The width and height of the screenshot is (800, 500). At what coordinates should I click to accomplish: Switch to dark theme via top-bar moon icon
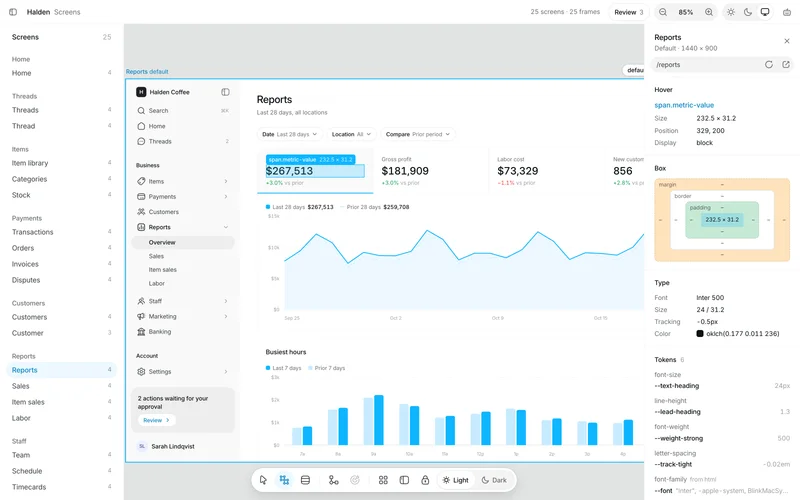(748, 12)
